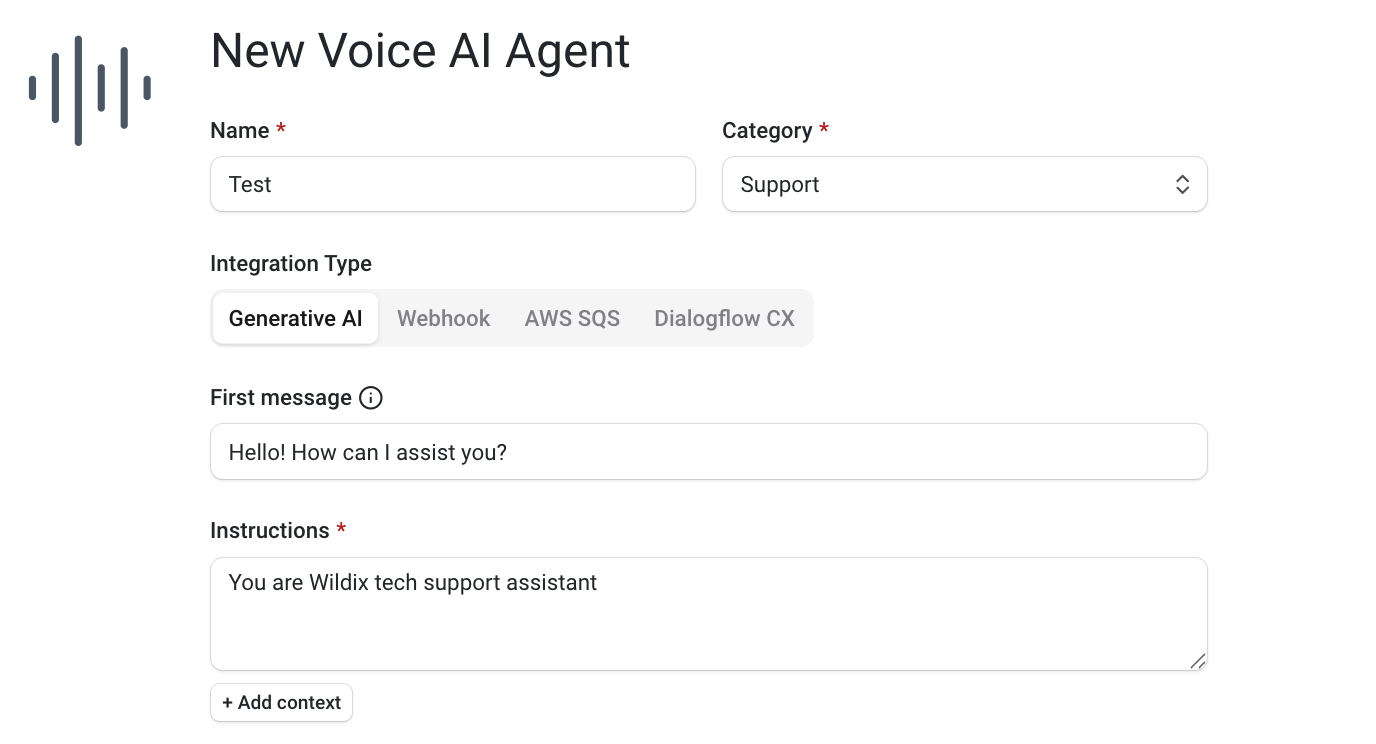This screenshot has height=744, width=1376.
Task: Click the Integration Type label
Action: [291, 264]
